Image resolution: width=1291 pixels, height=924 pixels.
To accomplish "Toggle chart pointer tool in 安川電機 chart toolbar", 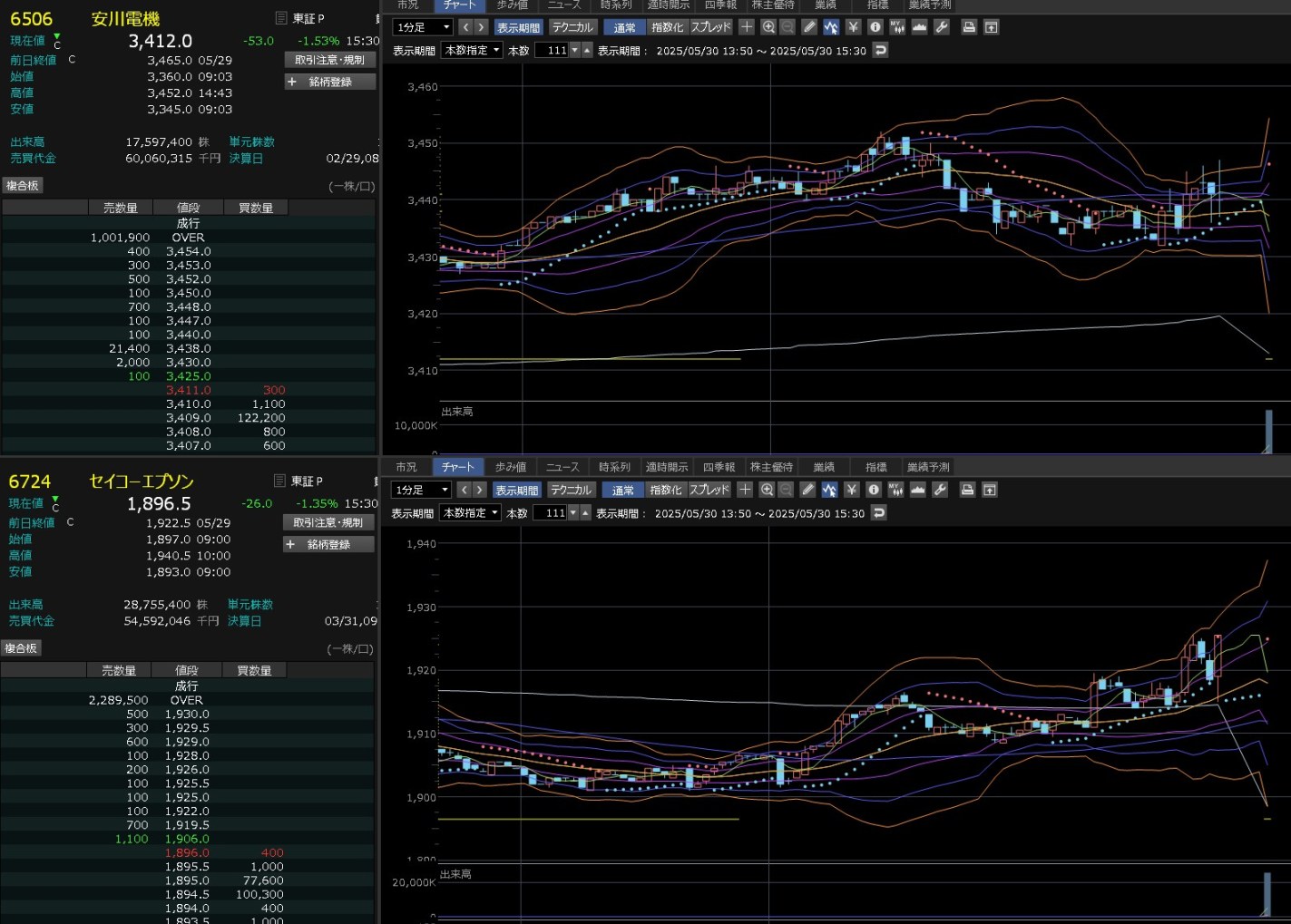I will coord(831,27).
